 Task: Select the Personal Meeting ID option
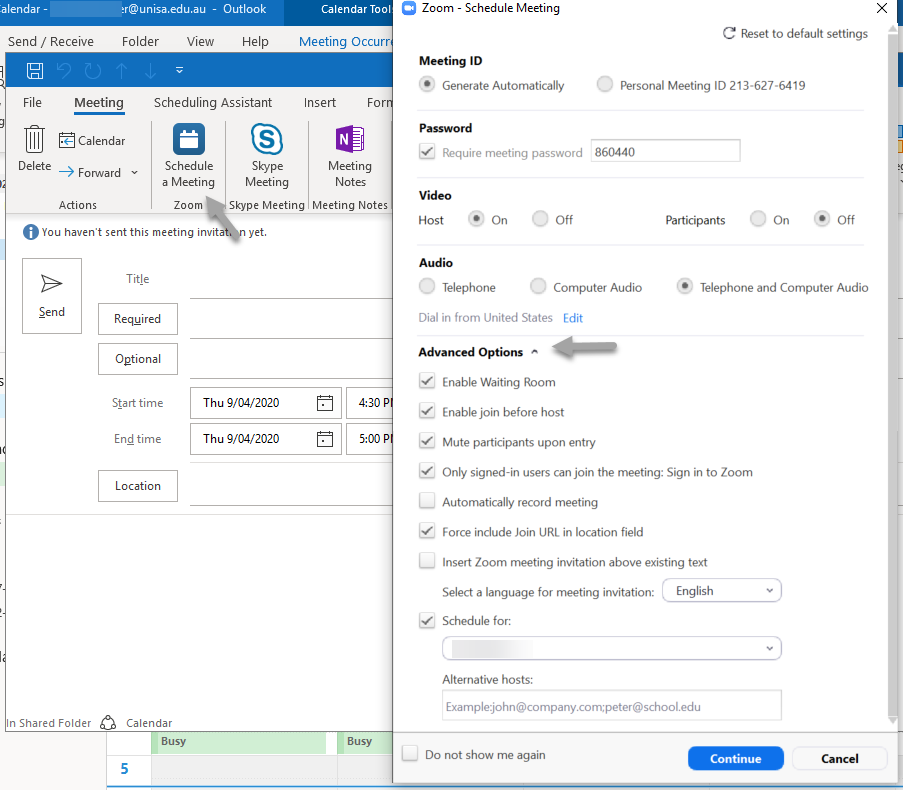(605, 85)
